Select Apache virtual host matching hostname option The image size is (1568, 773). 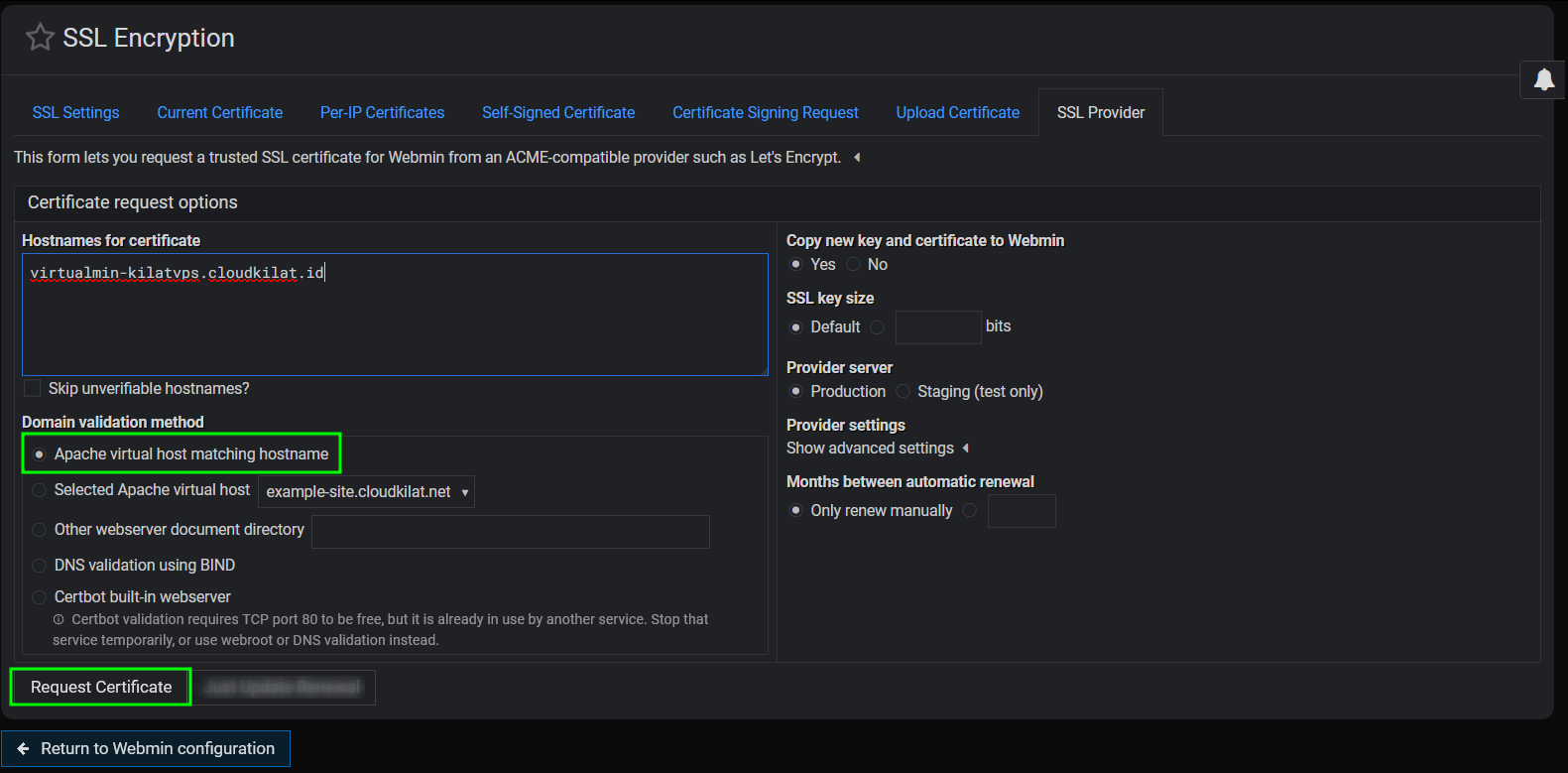tap(40, 454)
